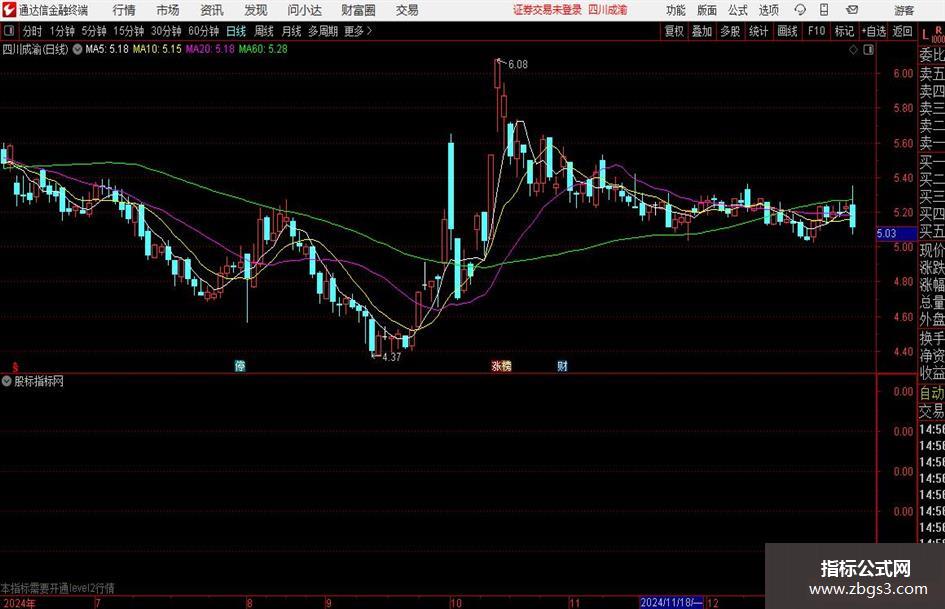Switch to 15分钟 period tab

[129, 31]
